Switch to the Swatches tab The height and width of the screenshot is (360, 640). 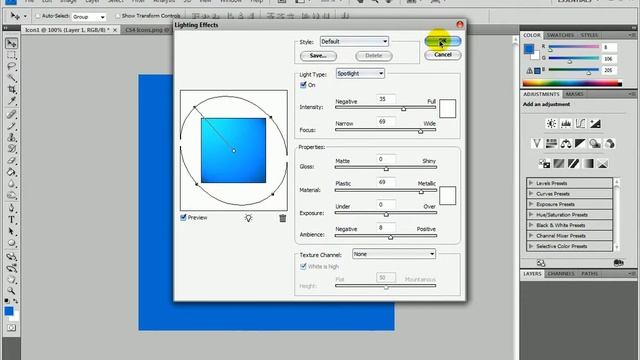[560, 35]
